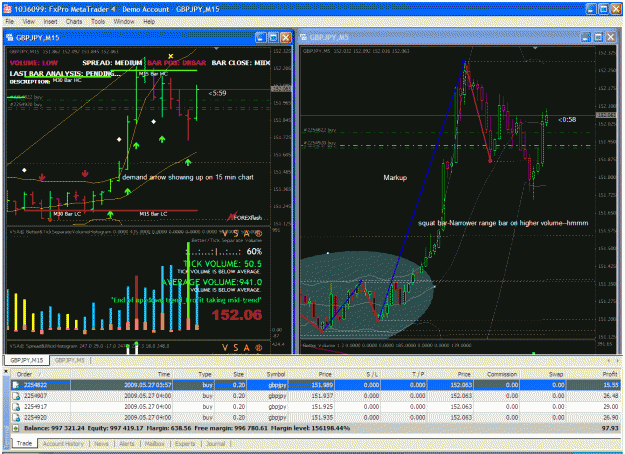Click the left tab-scroll arrow on chart tab bar
Viewport: 625px width, 454px height.
point(608,360)
